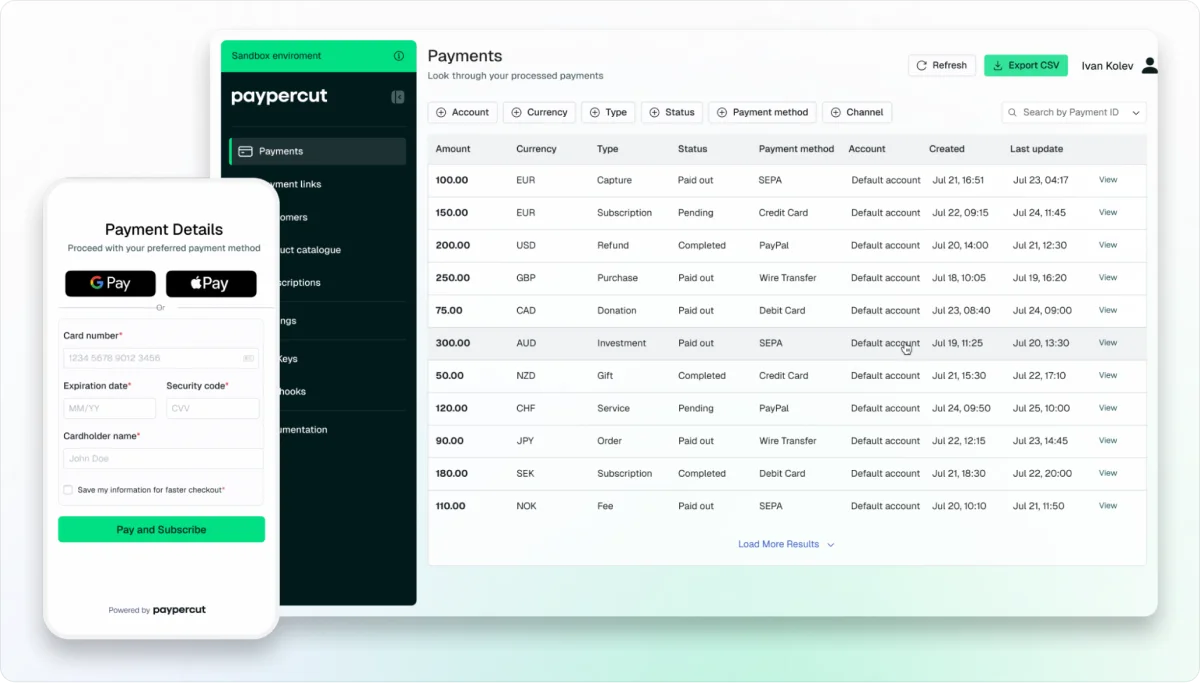Screen dimensions: 1200x683
Task: Add Type filter
Action: [x=608, y=113]
